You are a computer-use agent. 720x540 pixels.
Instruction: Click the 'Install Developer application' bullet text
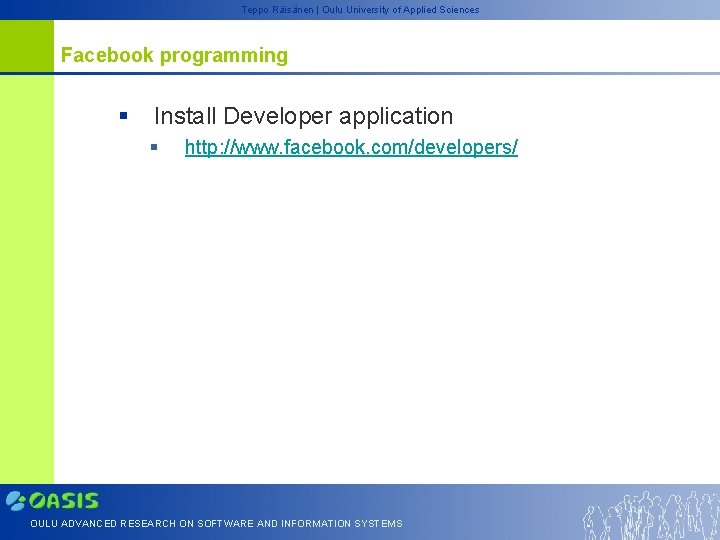click(304, 116)
